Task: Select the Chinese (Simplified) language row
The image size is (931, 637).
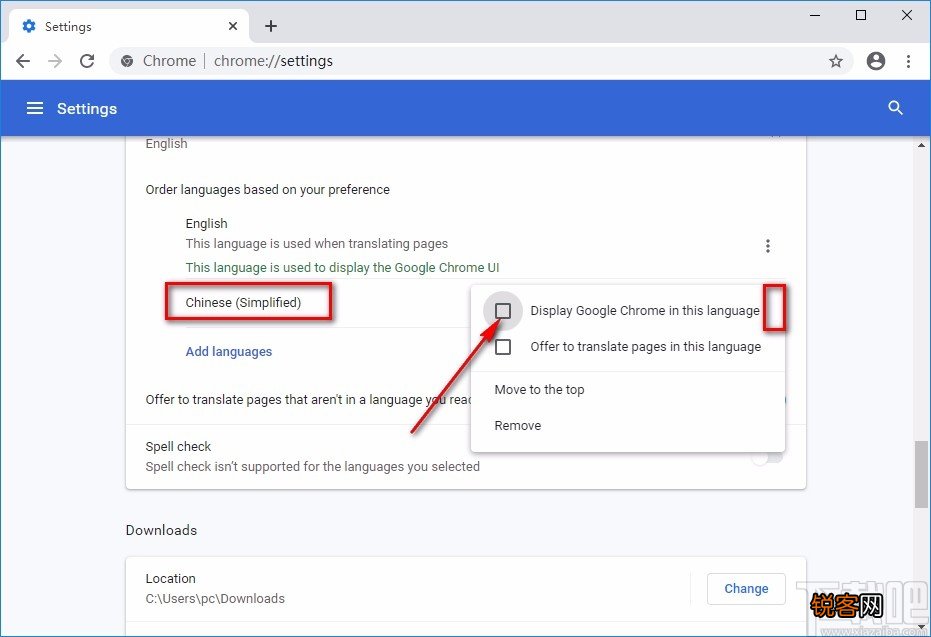Action: click(x=243, y=303)
